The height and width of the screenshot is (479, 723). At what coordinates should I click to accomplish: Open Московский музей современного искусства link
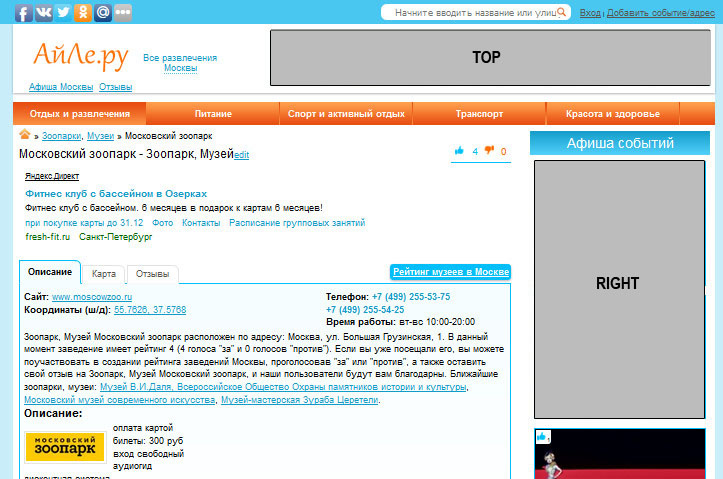[x=119, y=400]
